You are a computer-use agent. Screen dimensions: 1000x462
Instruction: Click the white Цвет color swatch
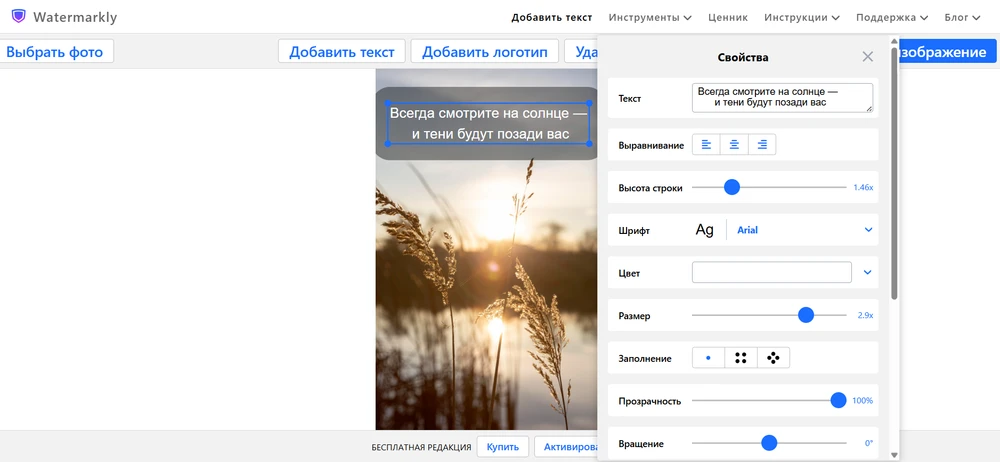tap(771, 272)
